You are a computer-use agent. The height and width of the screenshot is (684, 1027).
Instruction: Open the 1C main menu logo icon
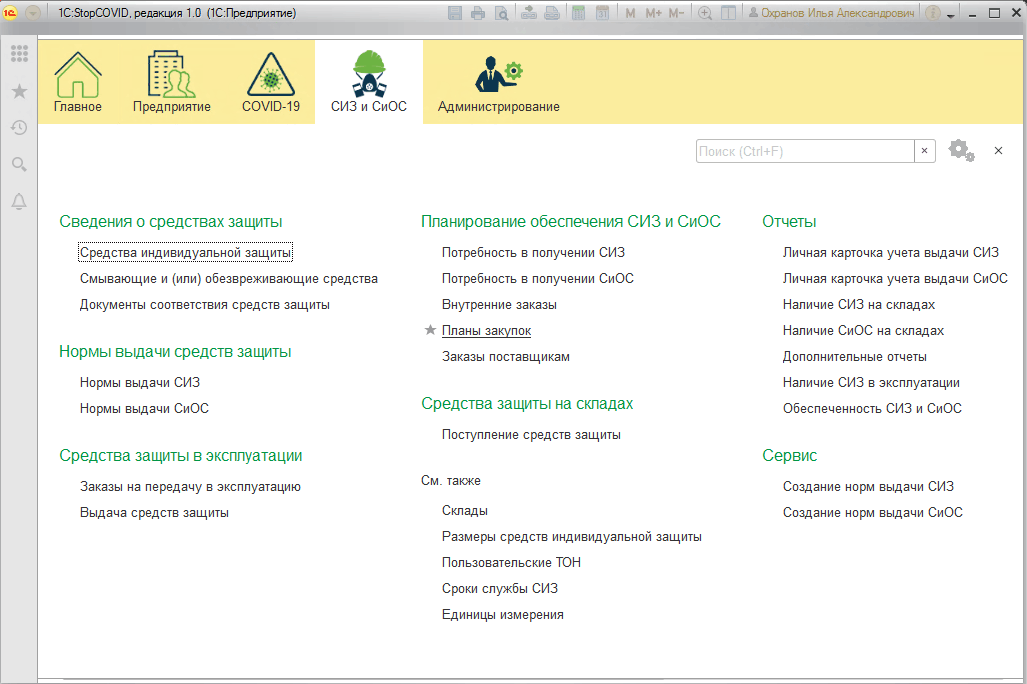coord(10,12)
